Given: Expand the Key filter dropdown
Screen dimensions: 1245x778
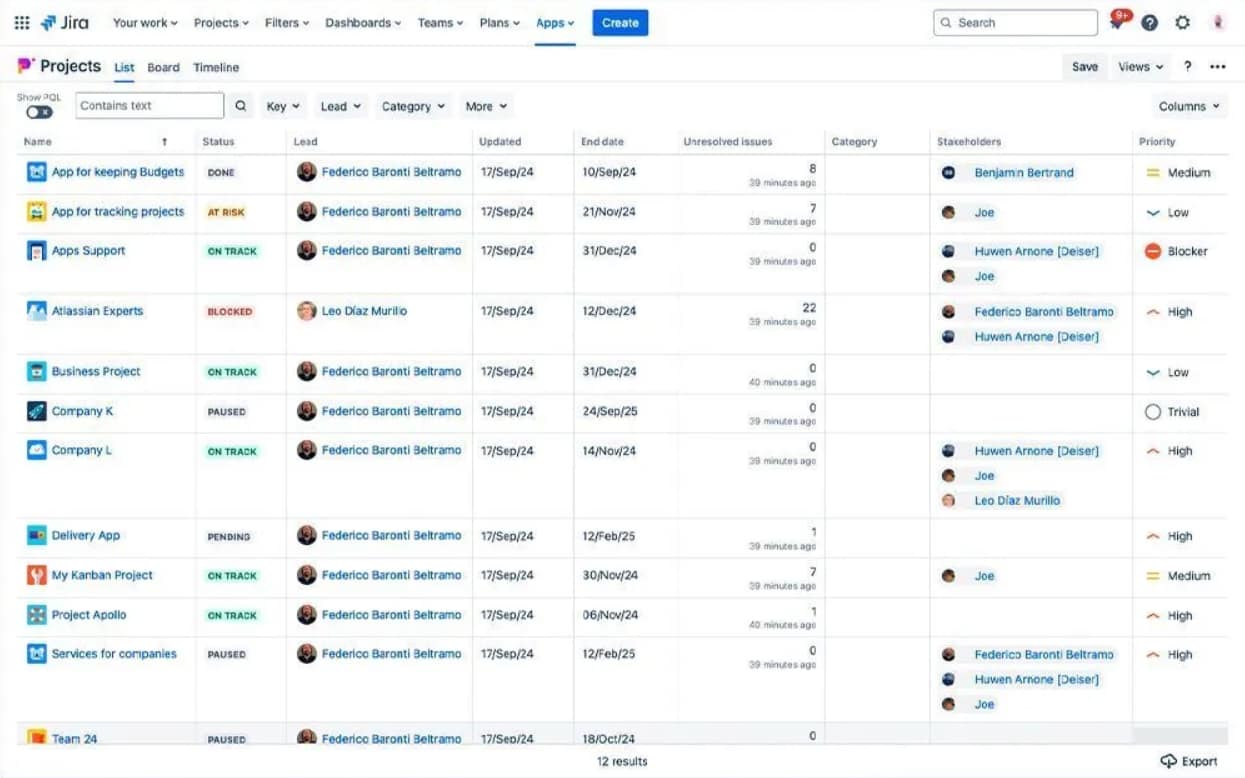Looking at the screenshot, I should 282,106.
